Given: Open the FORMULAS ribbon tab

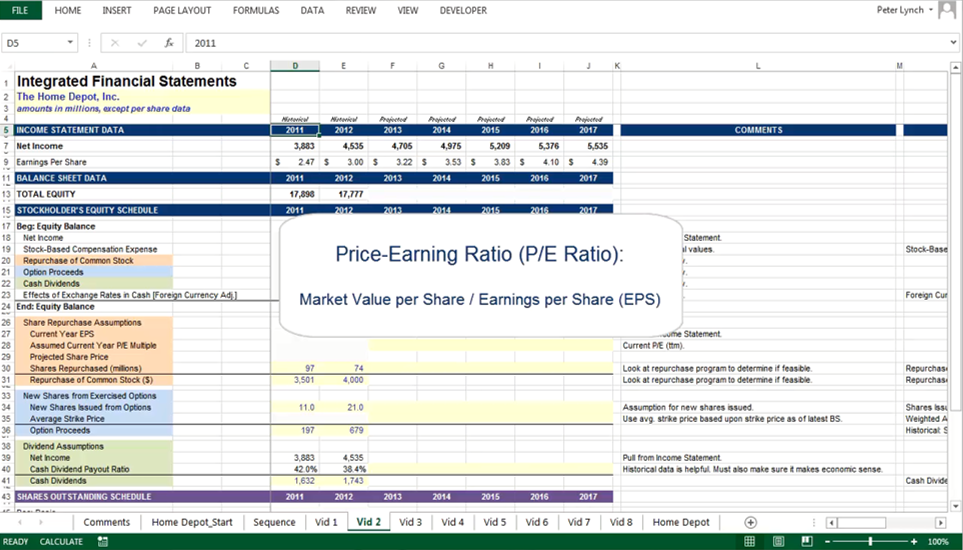Looking at the screenshot, I should tap(256, 10).
